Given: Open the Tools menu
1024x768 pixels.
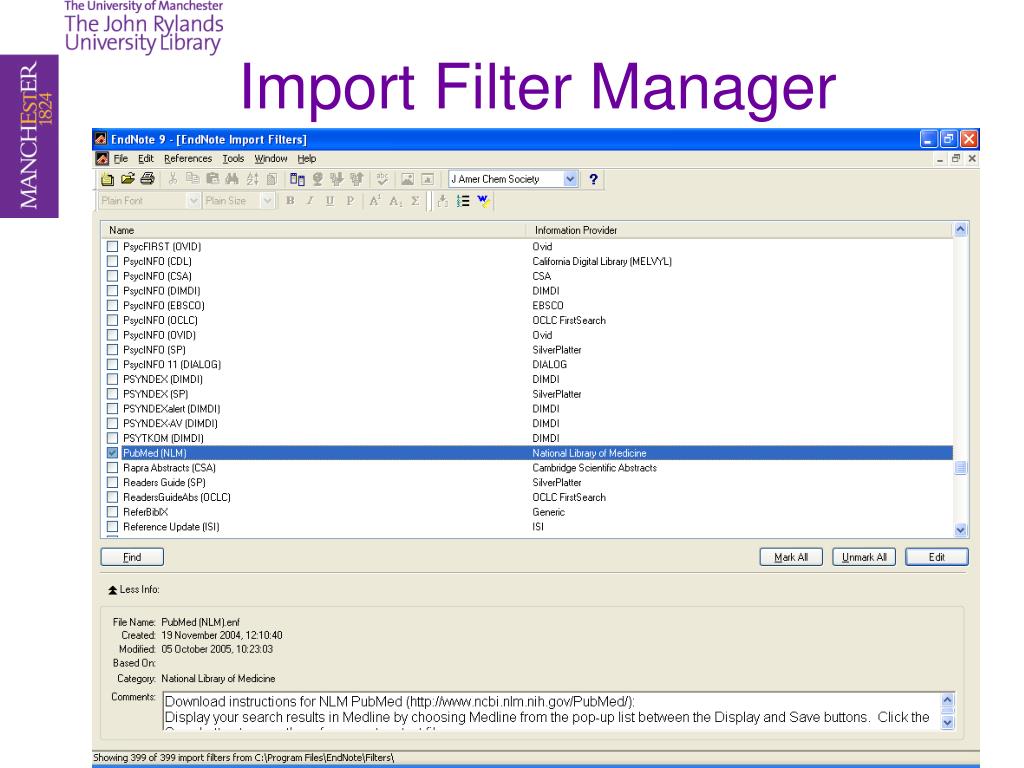Looking at the screenshot, I should [x=233, y=159].
